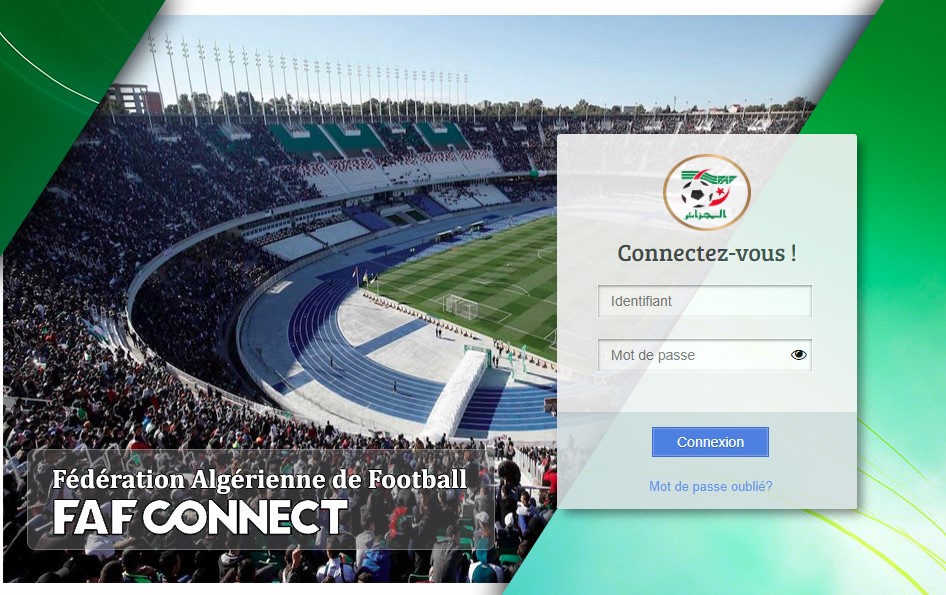Focus the Identifiant input field
The height and width of the screenshot is (595, 946).
pos(705,301)
